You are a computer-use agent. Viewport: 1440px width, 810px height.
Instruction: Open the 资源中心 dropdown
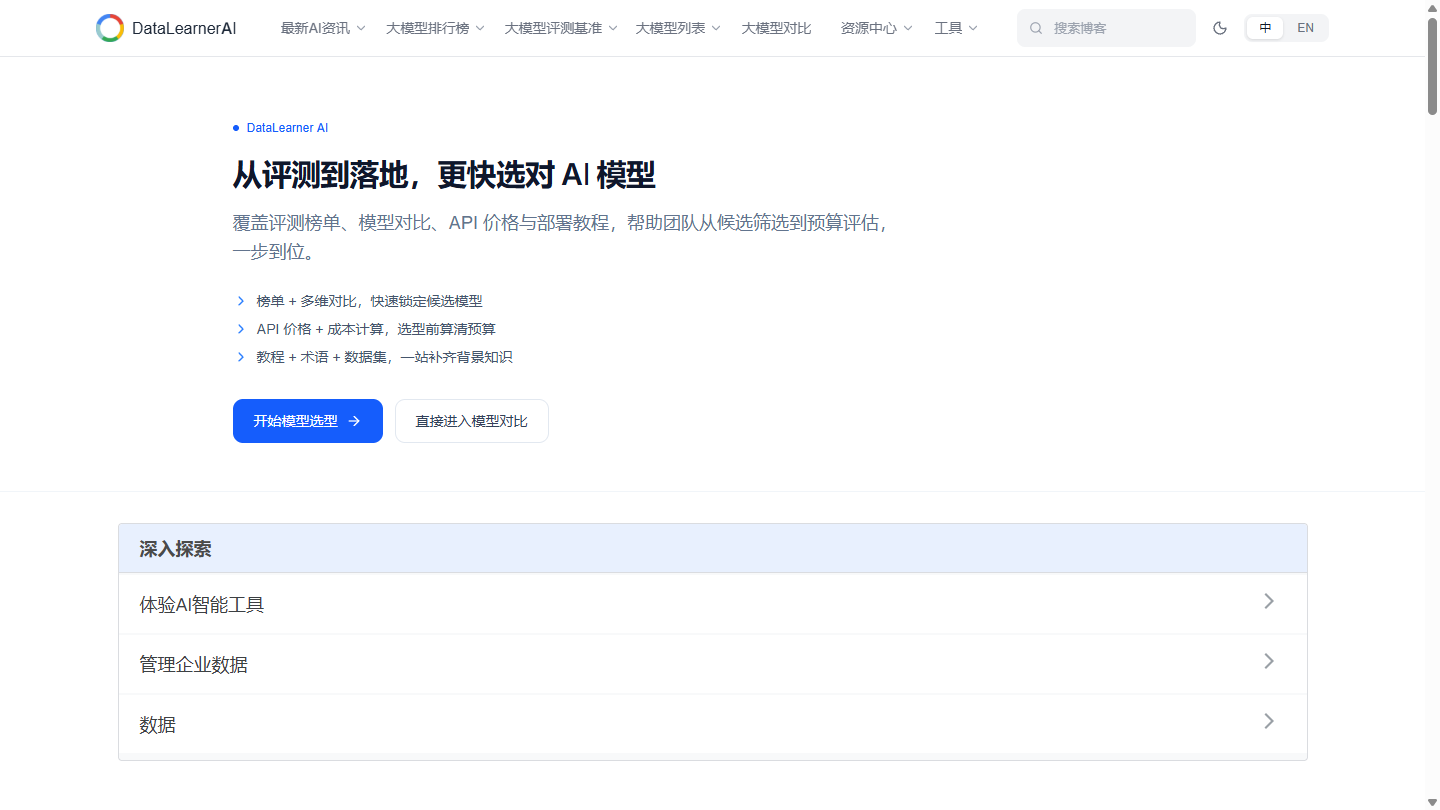877,28
